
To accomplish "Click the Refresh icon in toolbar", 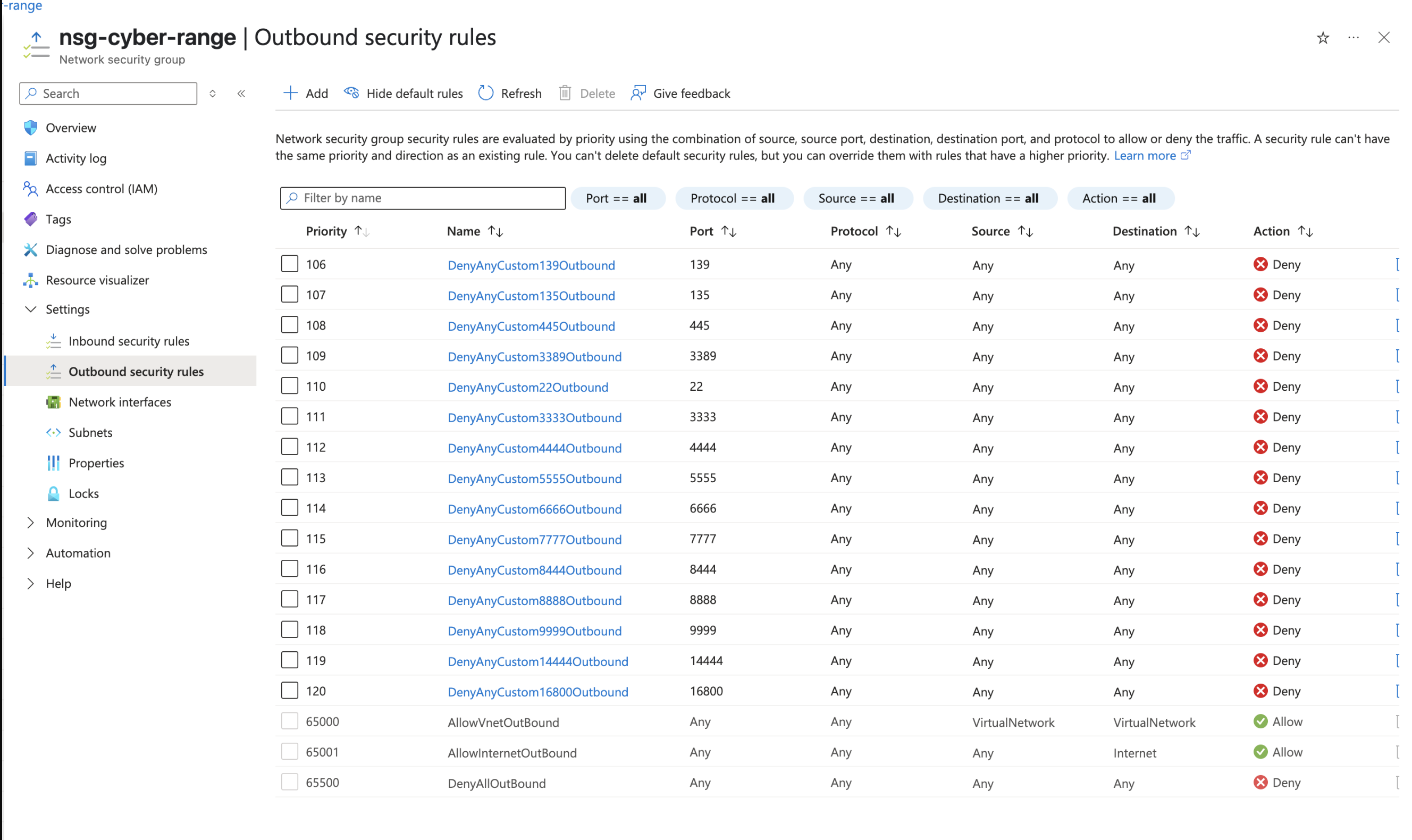I will pos(485,93).
